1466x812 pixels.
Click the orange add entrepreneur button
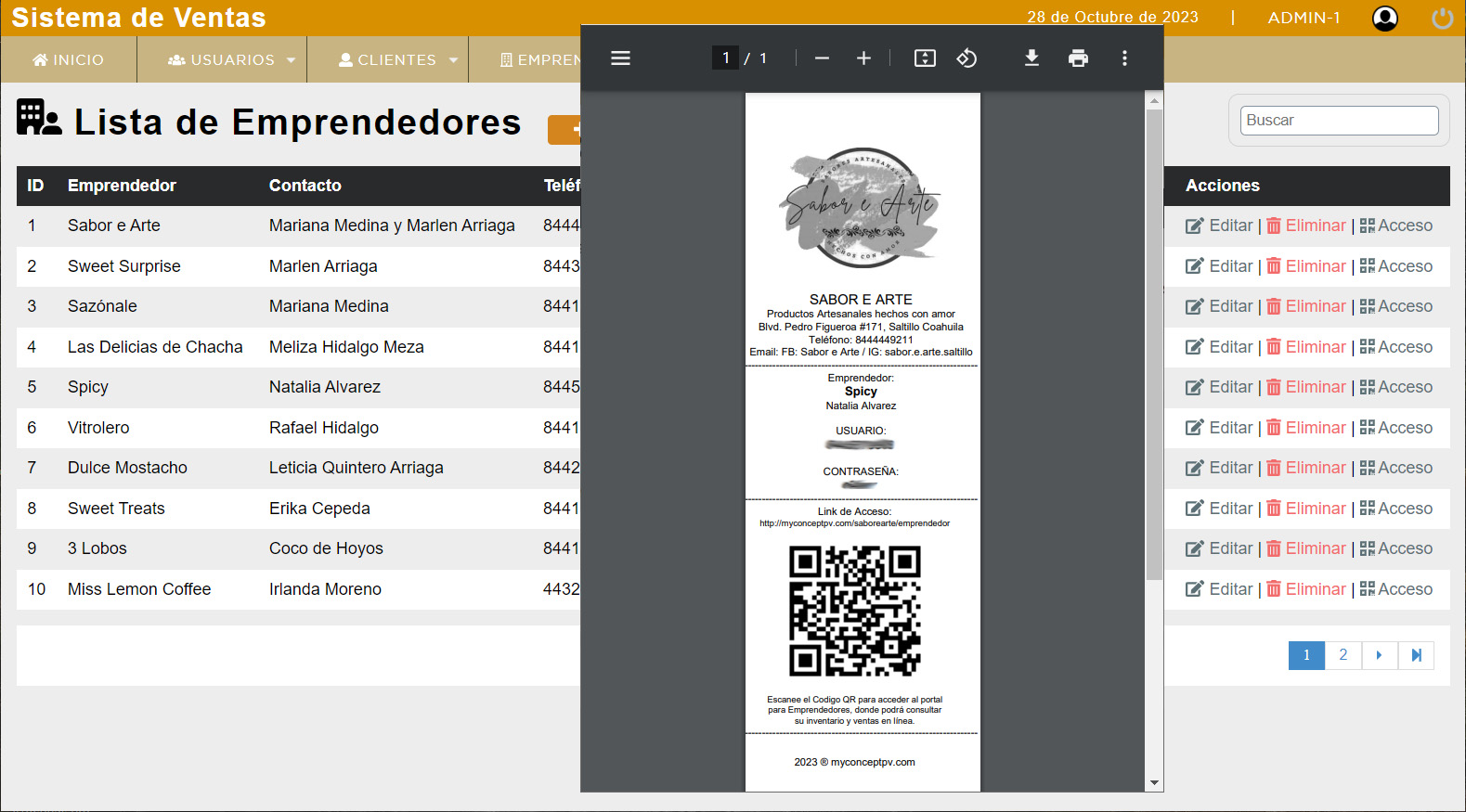[x=564, y=130]
